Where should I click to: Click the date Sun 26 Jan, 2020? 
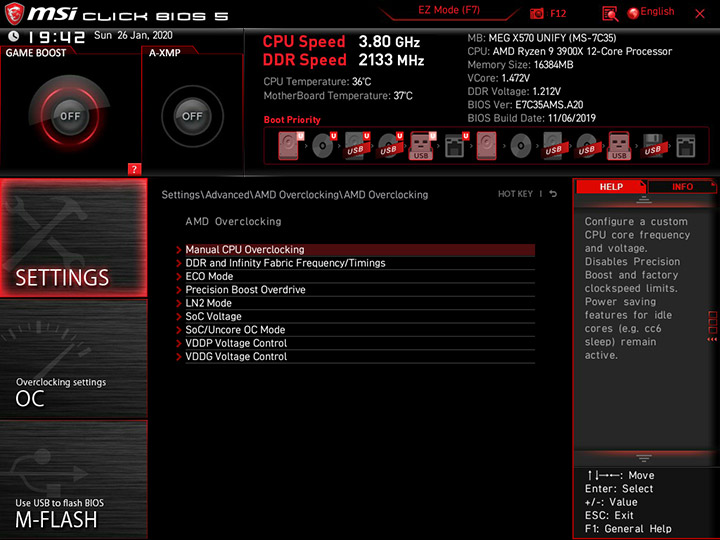[x=133, y=35]
